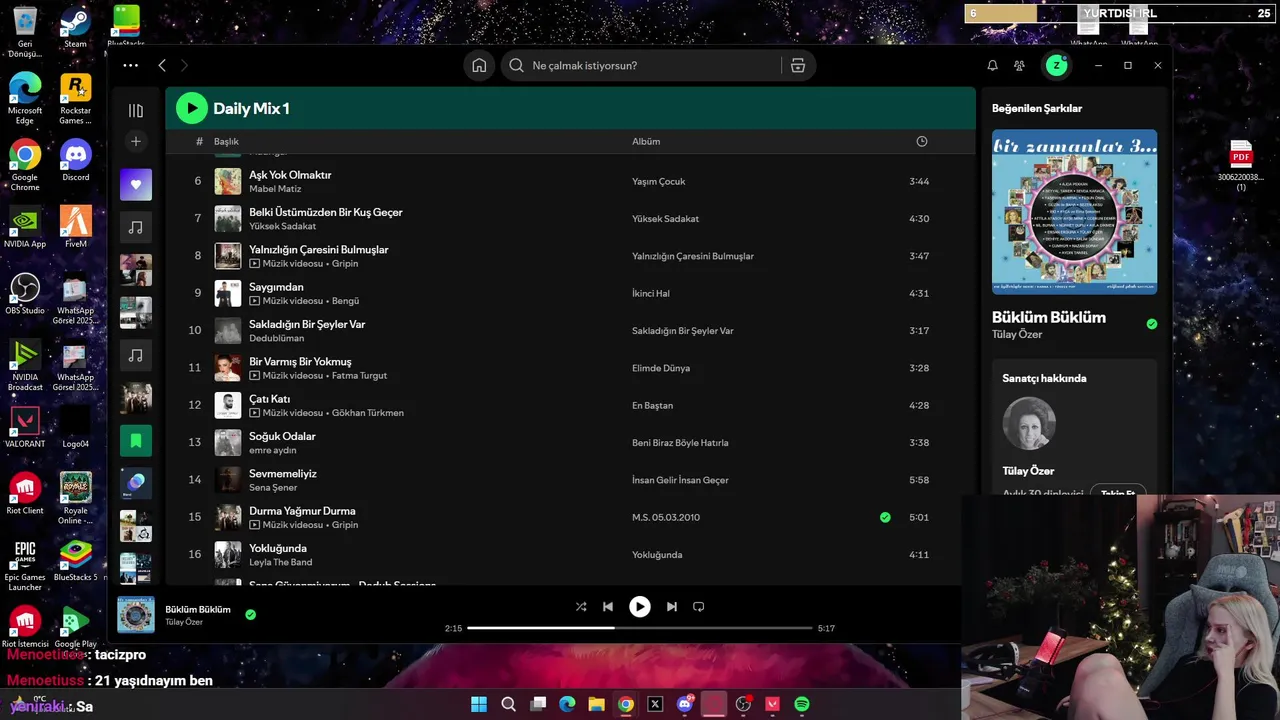Image resolution: width=1280 pixels, height=720 pixels.
Task: Click the search field 'Ne çalmak istiyorsun?'
Action: point(640,65)
